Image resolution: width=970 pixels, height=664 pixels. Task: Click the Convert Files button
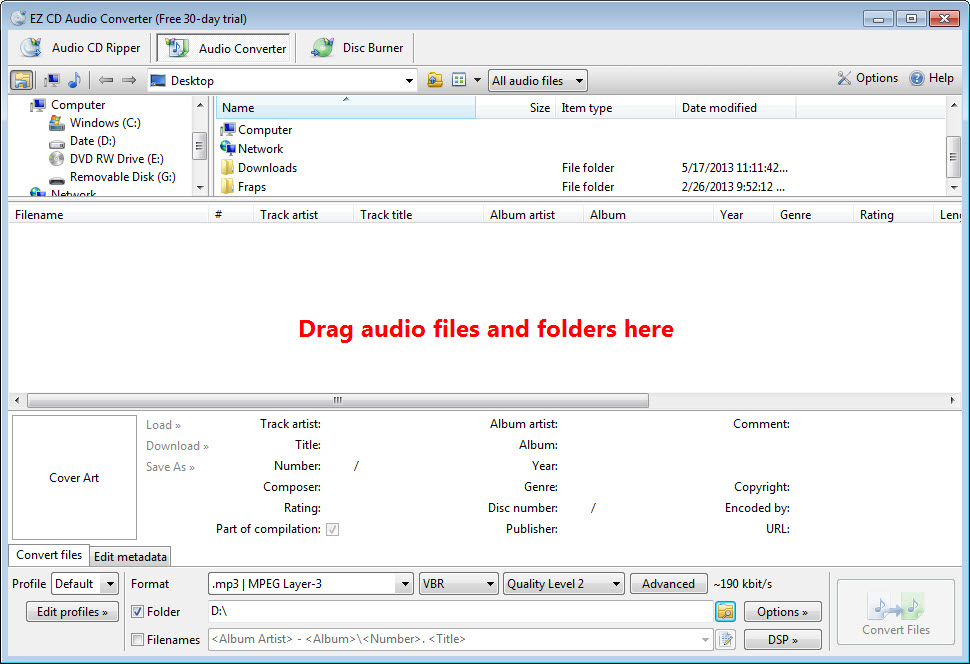(x=896, y=612)
